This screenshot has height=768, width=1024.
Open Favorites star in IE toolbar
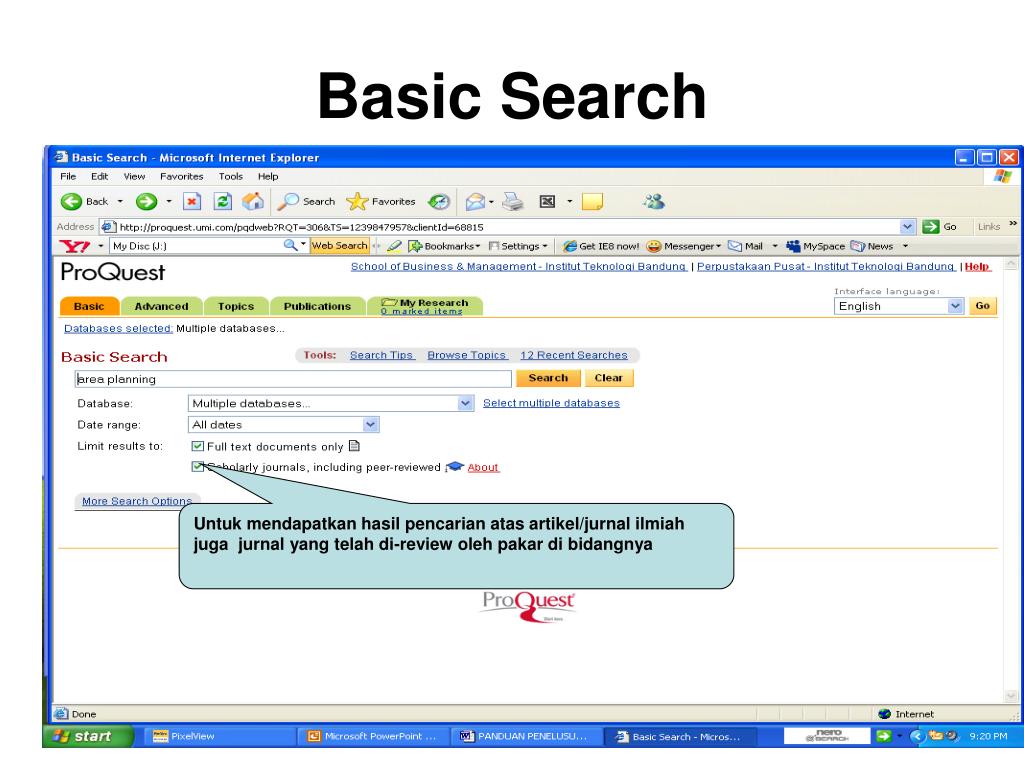point(357,202)
